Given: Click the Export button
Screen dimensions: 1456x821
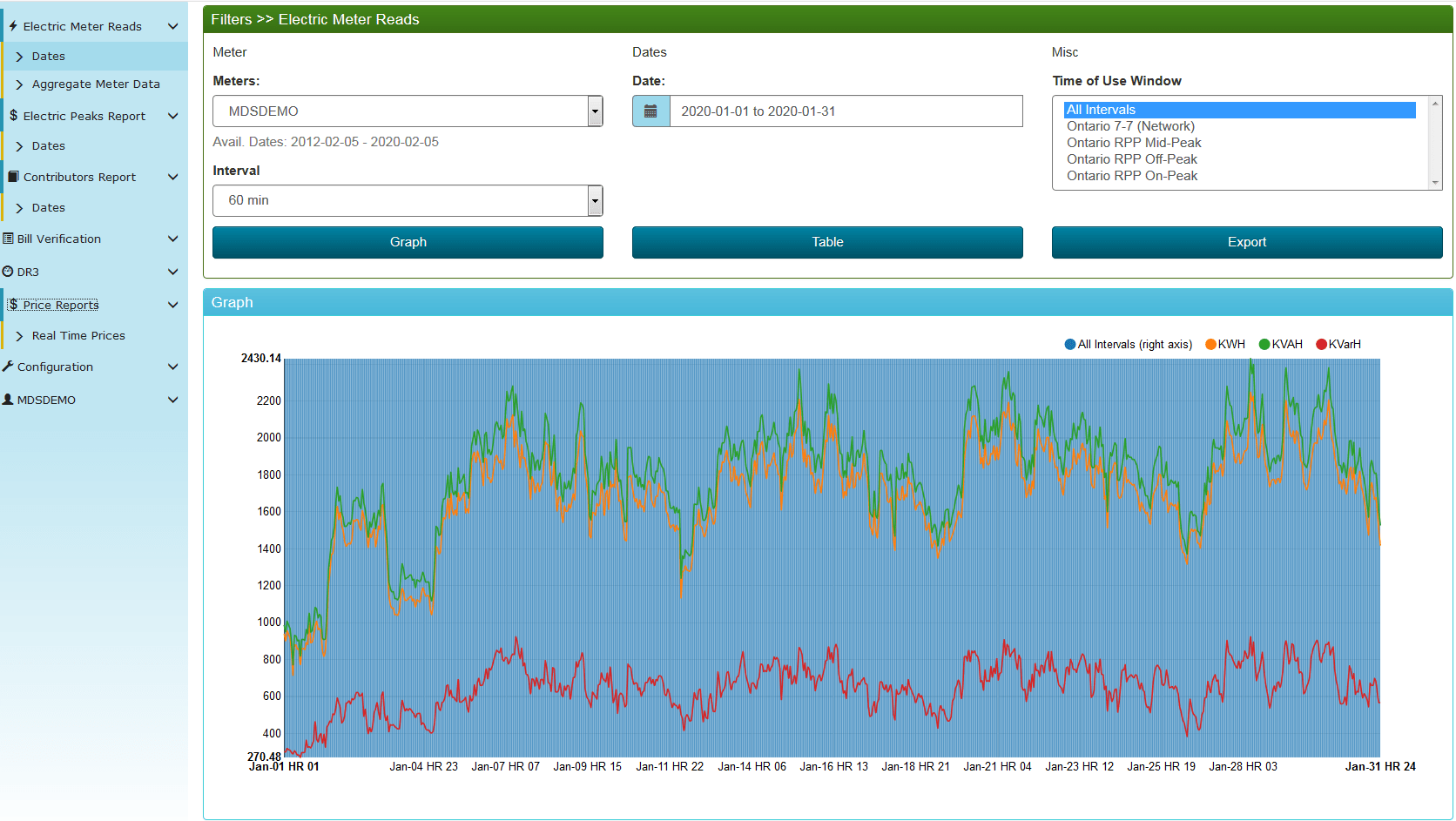Looking at the screenshot, I should click(1247, 242).
